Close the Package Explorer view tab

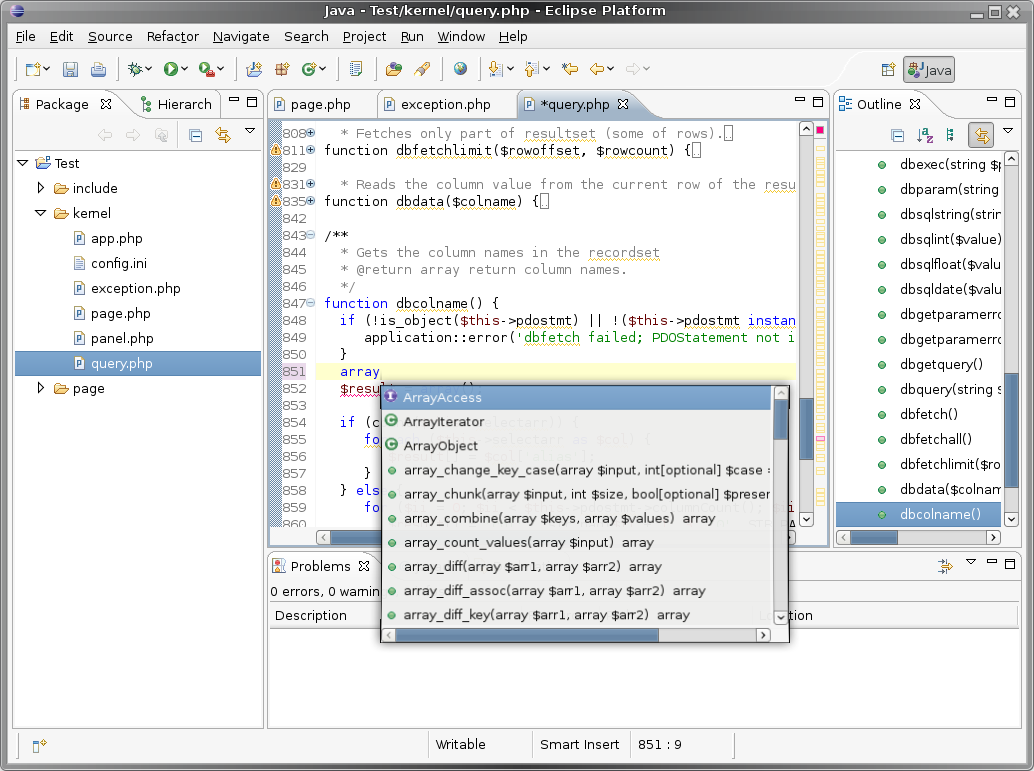tap(106, 104)
